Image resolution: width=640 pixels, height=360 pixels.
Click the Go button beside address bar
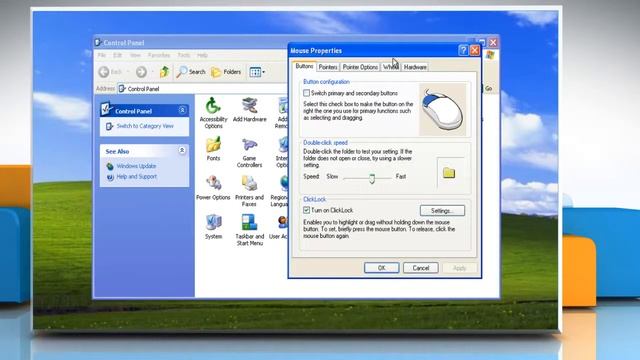[x=488, y=88]
